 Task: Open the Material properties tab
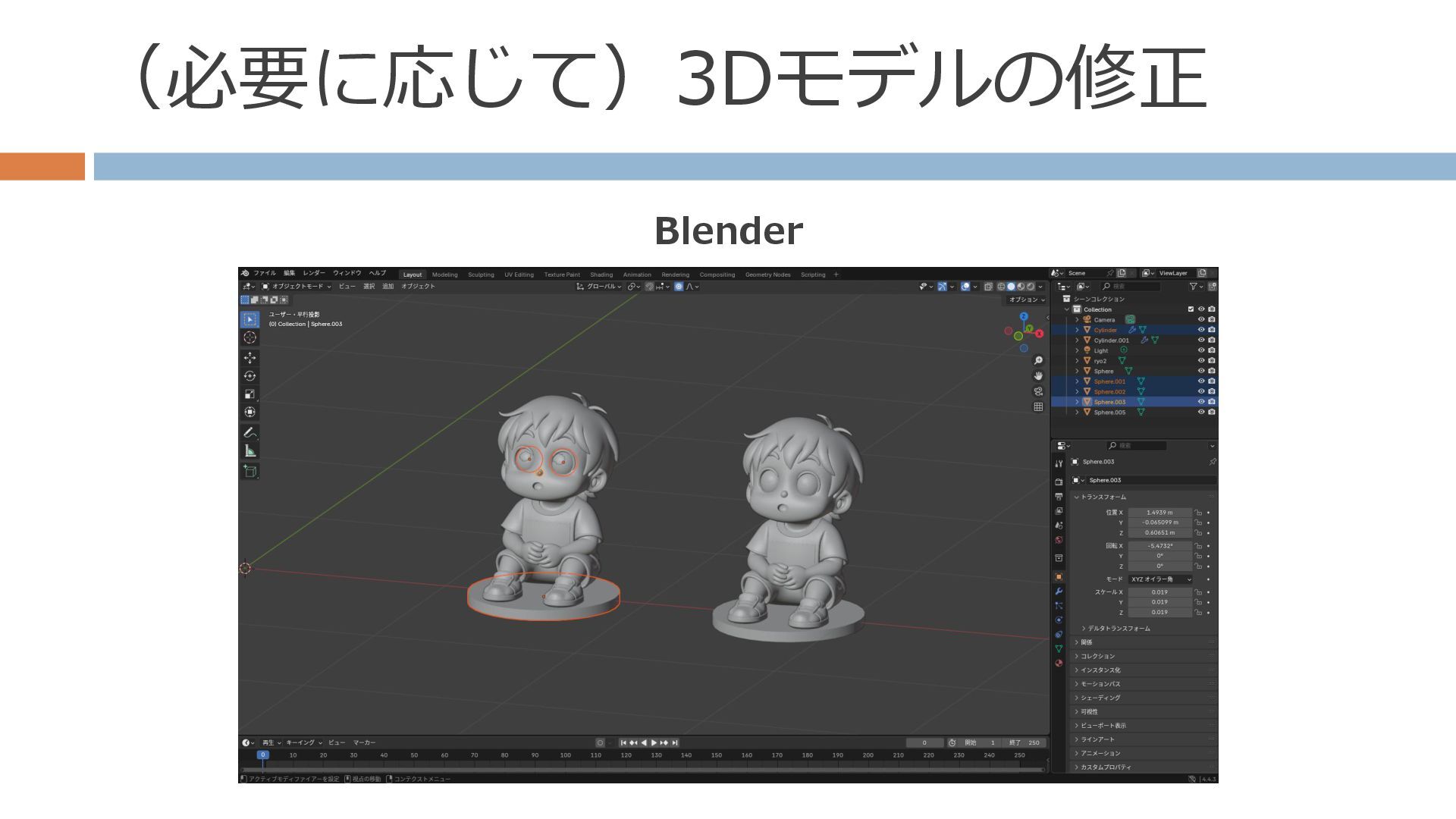point(1059,664)
